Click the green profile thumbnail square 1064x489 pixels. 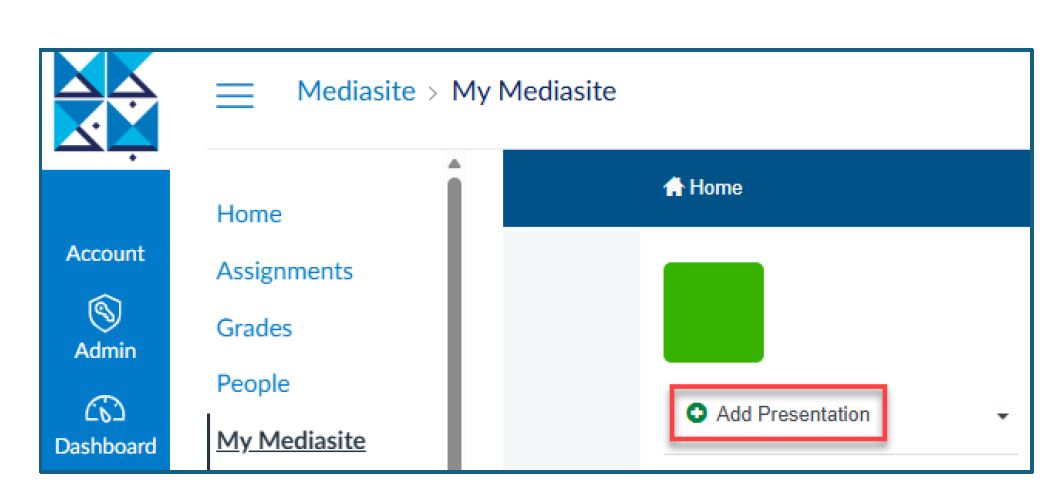tap(713, 312)
